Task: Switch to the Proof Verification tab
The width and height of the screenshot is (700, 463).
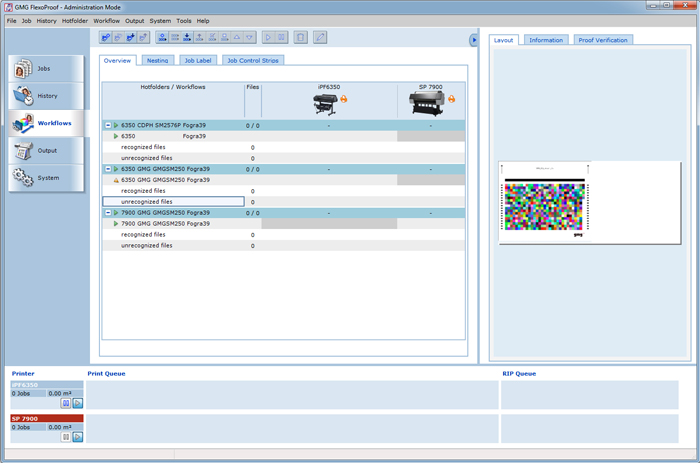Action: pos(603,40)
